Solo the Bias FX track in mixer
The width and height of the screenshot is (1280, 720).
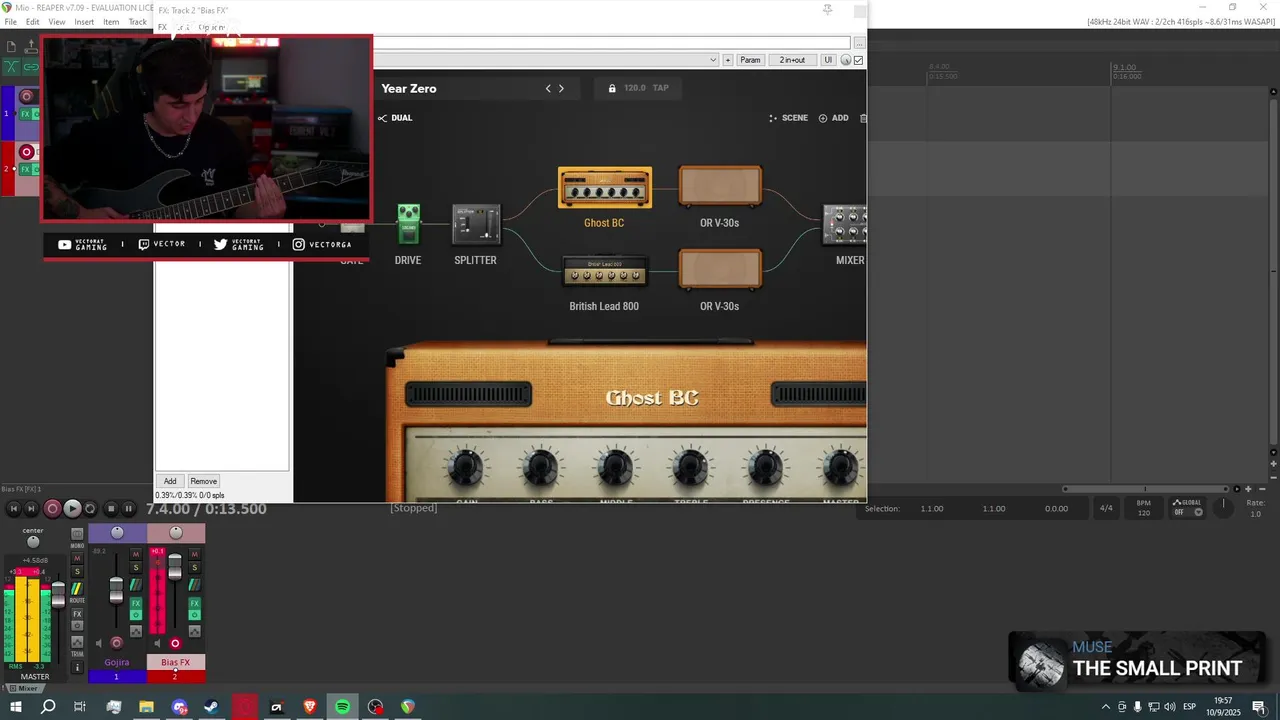195,567
